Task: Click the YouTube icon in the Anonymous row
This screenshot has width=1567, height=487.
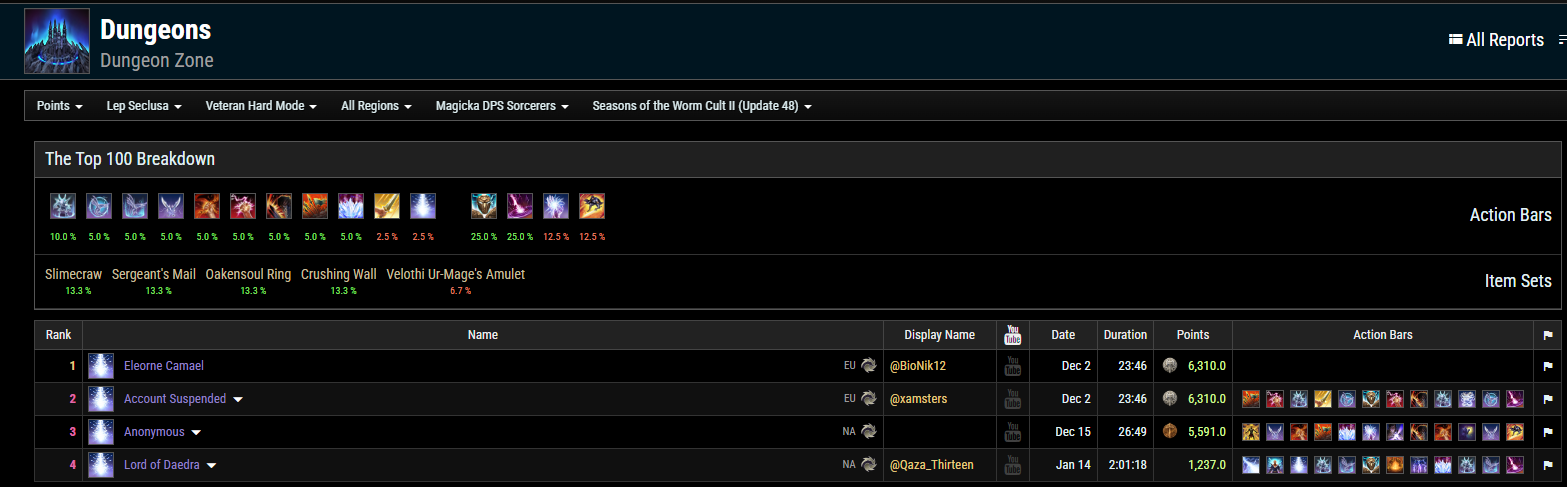Action: (1012, 432)
